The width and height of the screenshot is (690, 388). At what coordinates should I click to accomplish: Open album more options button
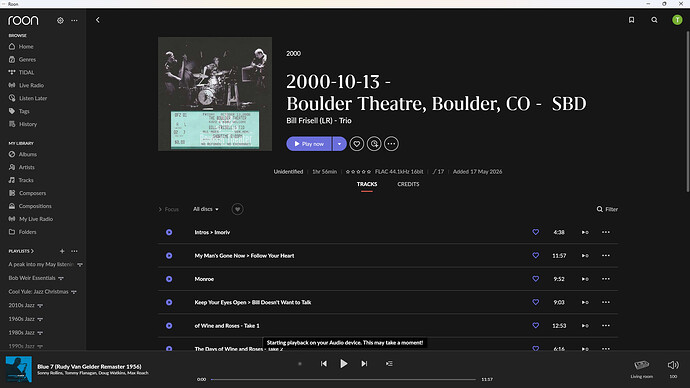click(x=391, y=144)
